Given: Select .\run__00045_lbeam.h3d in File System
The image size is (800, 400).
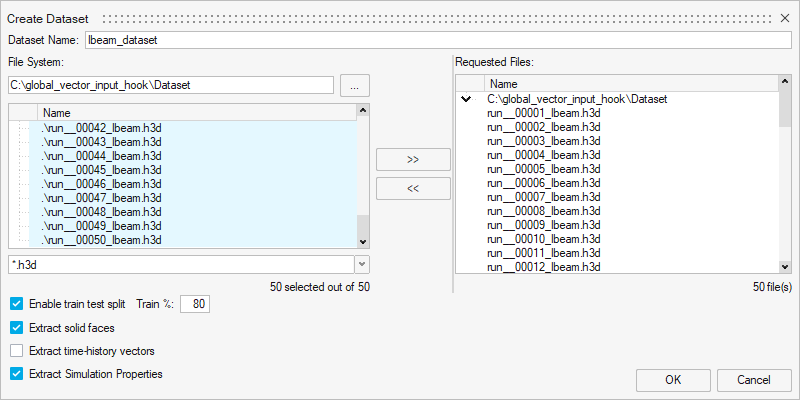Looking at the screenshot, I should [x=102, y=170].
